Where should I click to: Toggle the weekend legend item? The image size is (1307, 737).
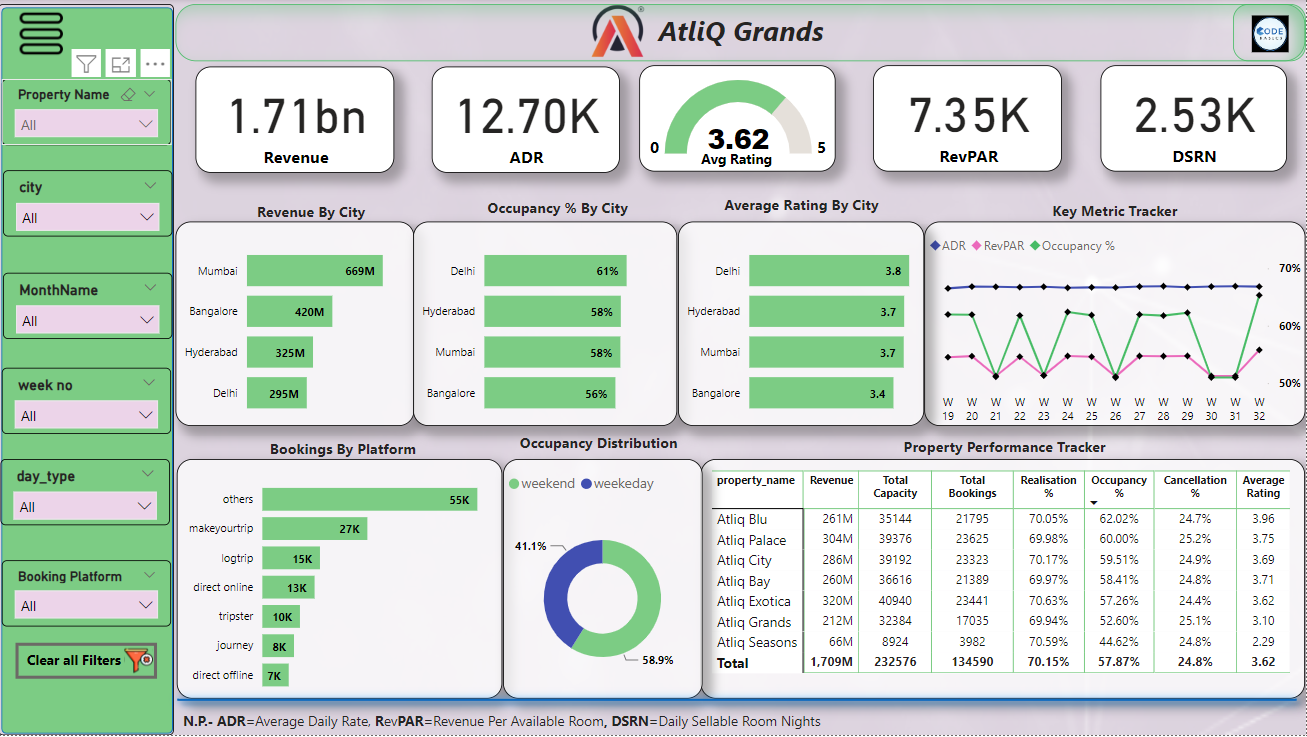[x=545, y=484]
